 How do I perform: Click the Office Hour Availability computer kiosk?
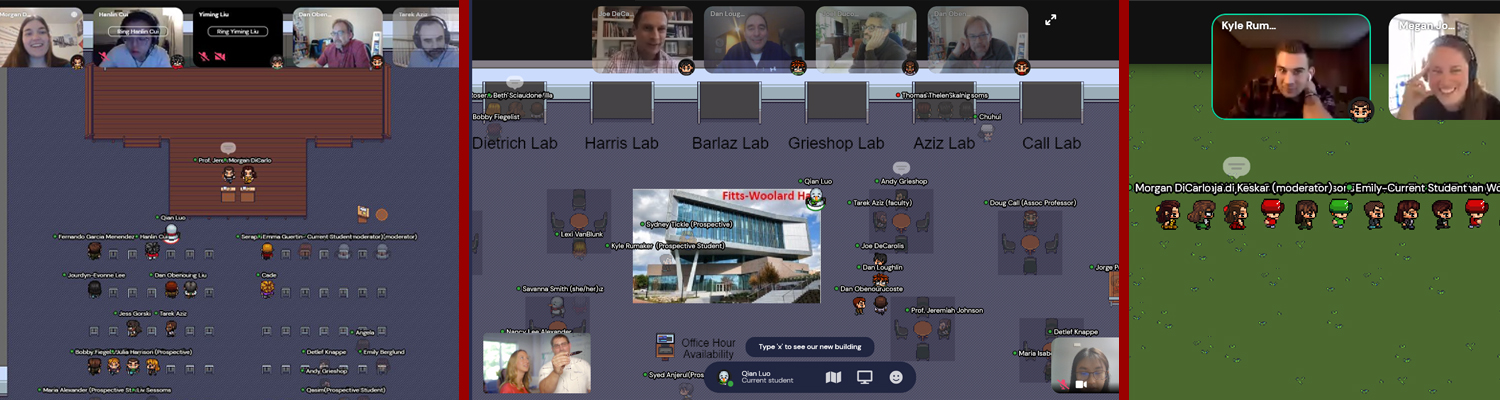(x=665, y=347)
